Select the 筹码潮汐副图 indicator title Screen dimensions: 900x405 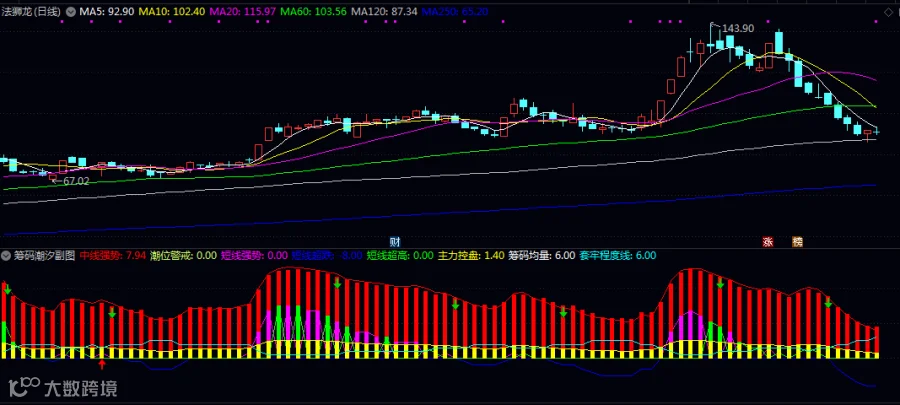point(45,255)
